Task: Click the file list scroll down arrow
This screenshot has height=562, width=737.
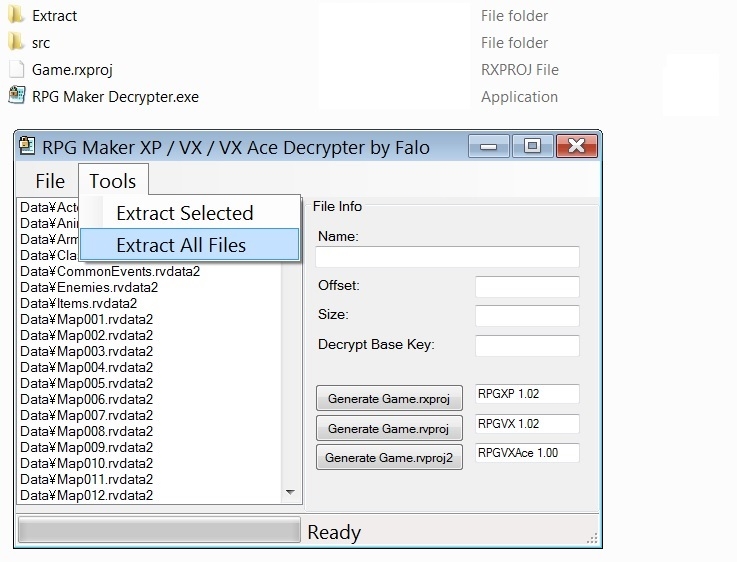Action: 290,492
